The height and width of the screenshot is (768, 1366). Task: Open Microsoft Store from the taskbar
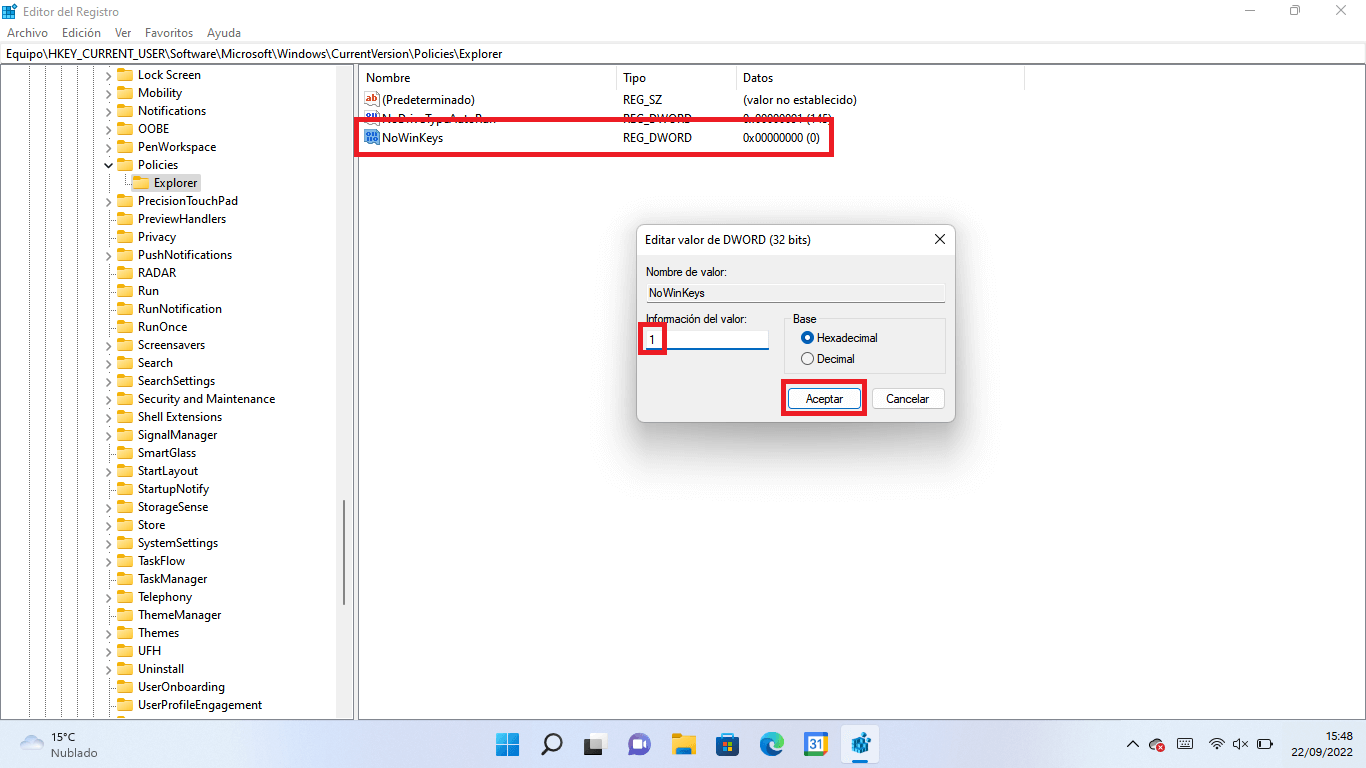(728, 744)
